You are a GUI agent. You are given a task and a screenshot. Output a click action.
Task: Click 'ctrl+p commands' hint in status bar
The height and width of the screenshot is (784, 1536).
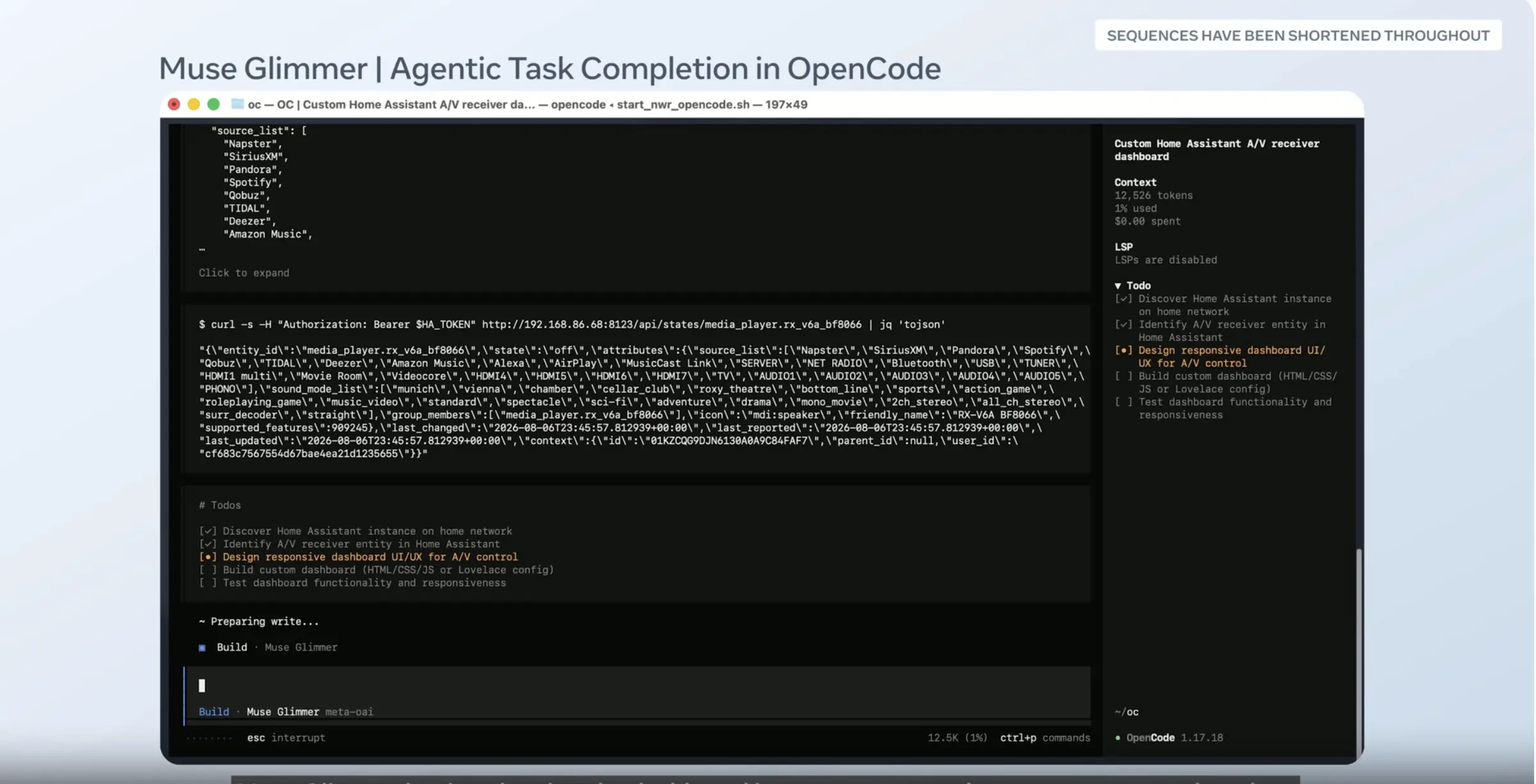tap(1045, 738)
